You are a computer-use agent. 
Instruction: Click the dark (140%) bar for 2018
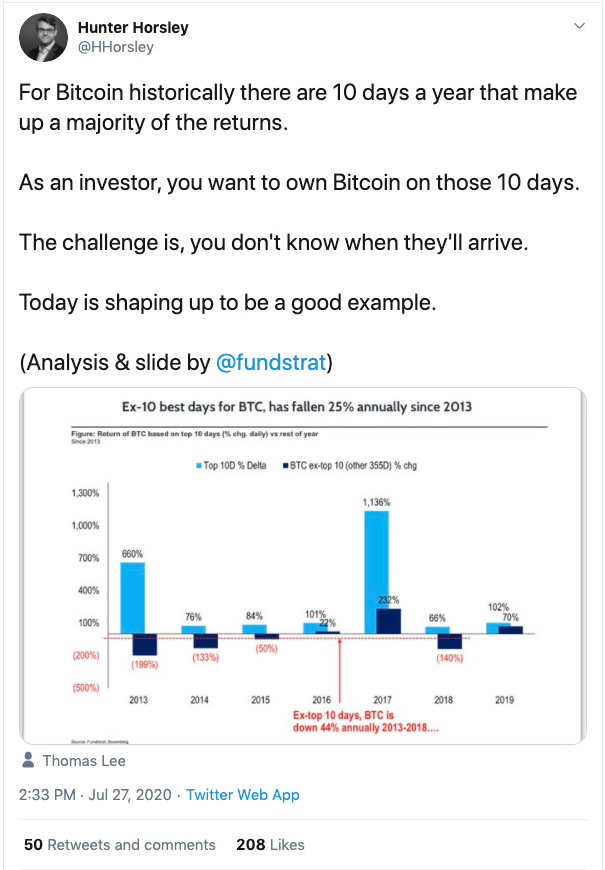coord(450,641)
